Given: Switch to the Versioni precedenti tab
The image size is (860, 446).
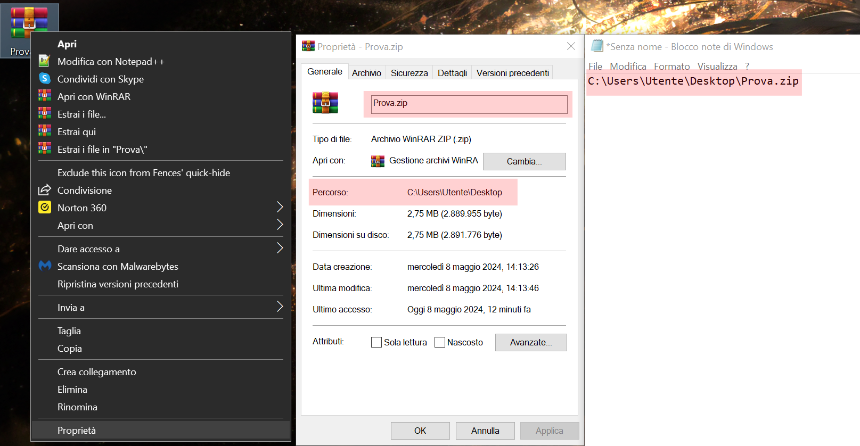Looking at the screenshot, I should (512, 73).
